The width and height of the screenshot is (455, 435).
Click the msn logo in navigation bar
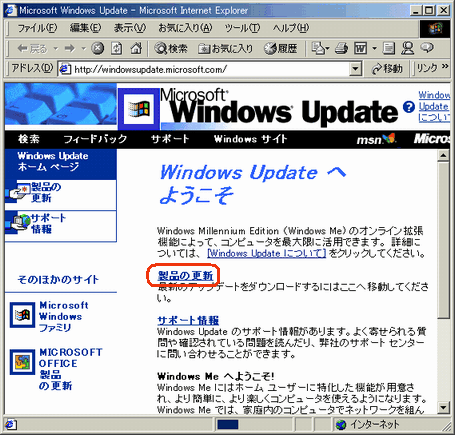(x=376, y=139)
